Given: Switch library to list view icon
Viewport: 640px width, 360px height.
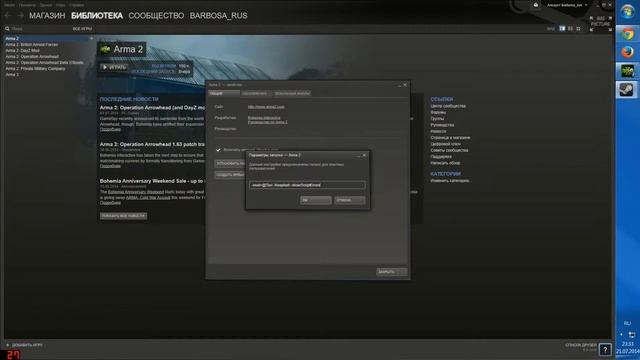Looking at the screenshot, I should 570,29.
